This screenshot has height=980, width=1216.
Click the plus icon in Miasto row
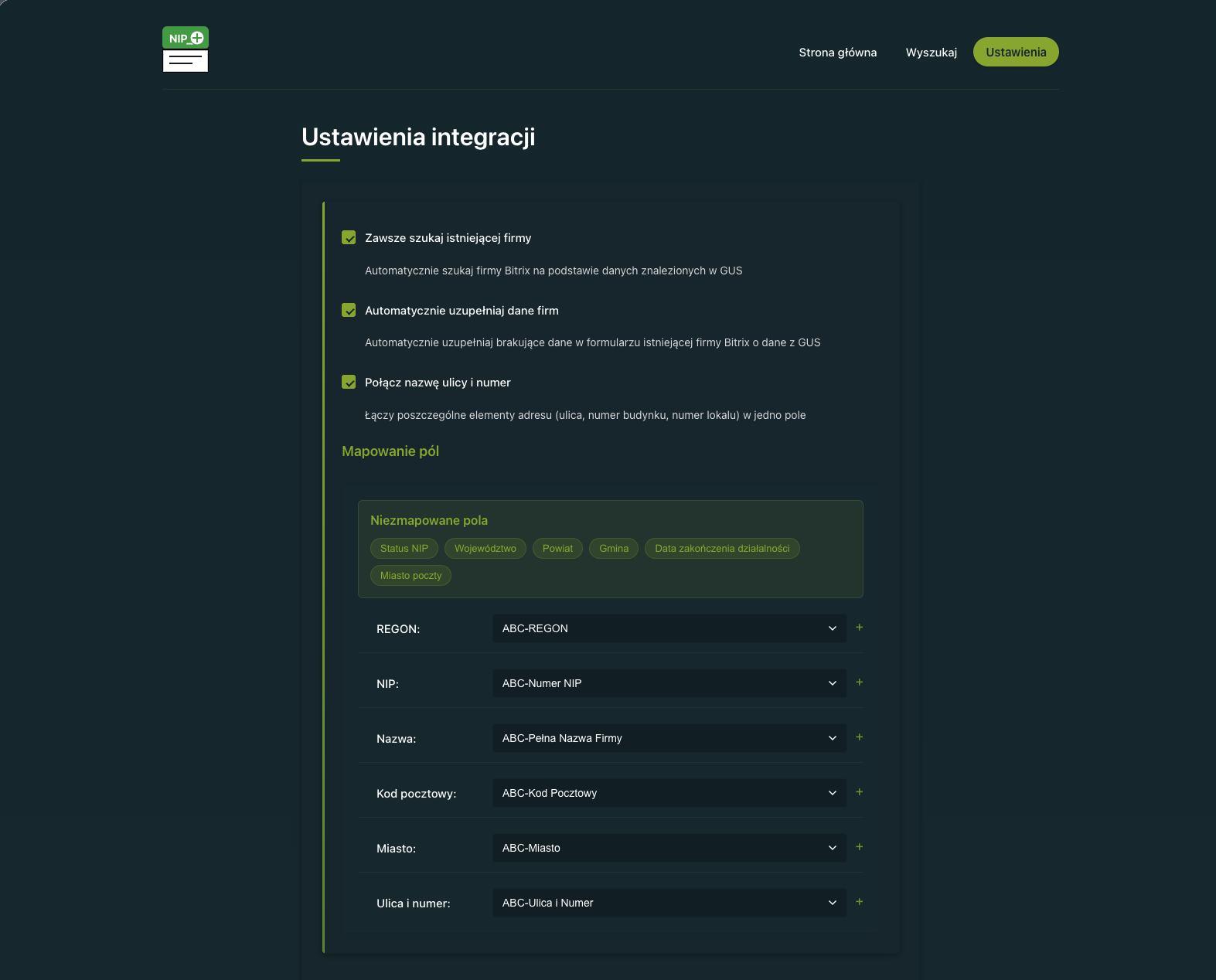click(859, 847)
